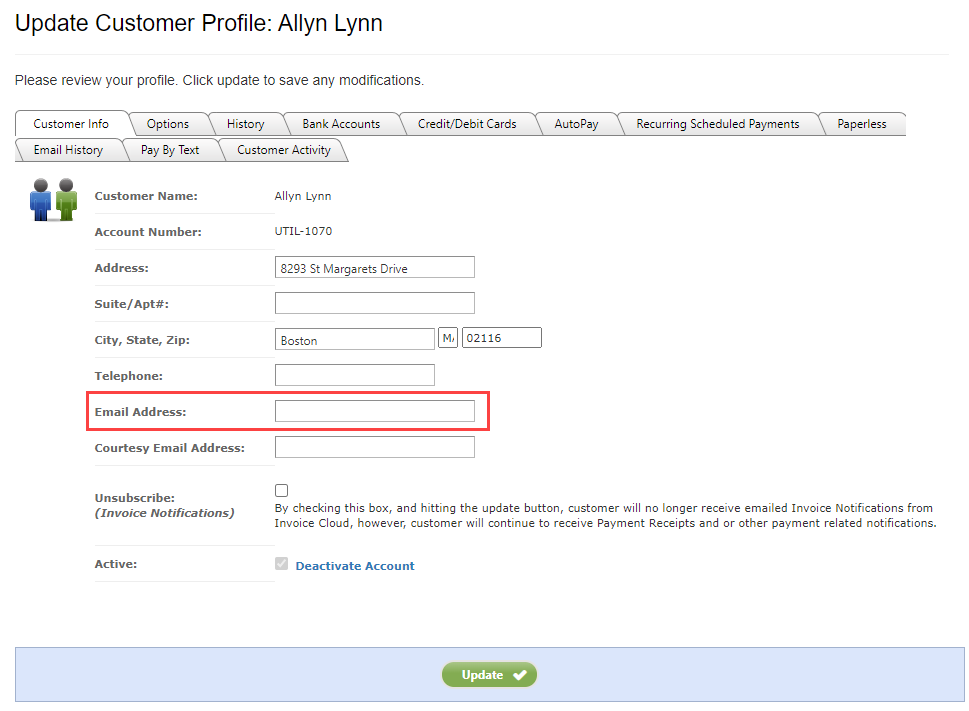The width and height of the screenshot is (969, 711).
Task: Open the History tab
Action: click(245, 124)
